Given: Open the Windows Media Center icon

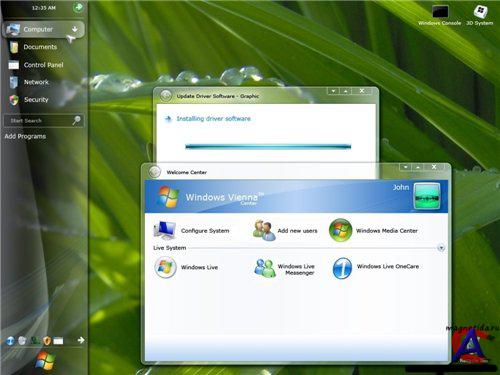Looking at the screenshot, I should (x=340, y=230).
